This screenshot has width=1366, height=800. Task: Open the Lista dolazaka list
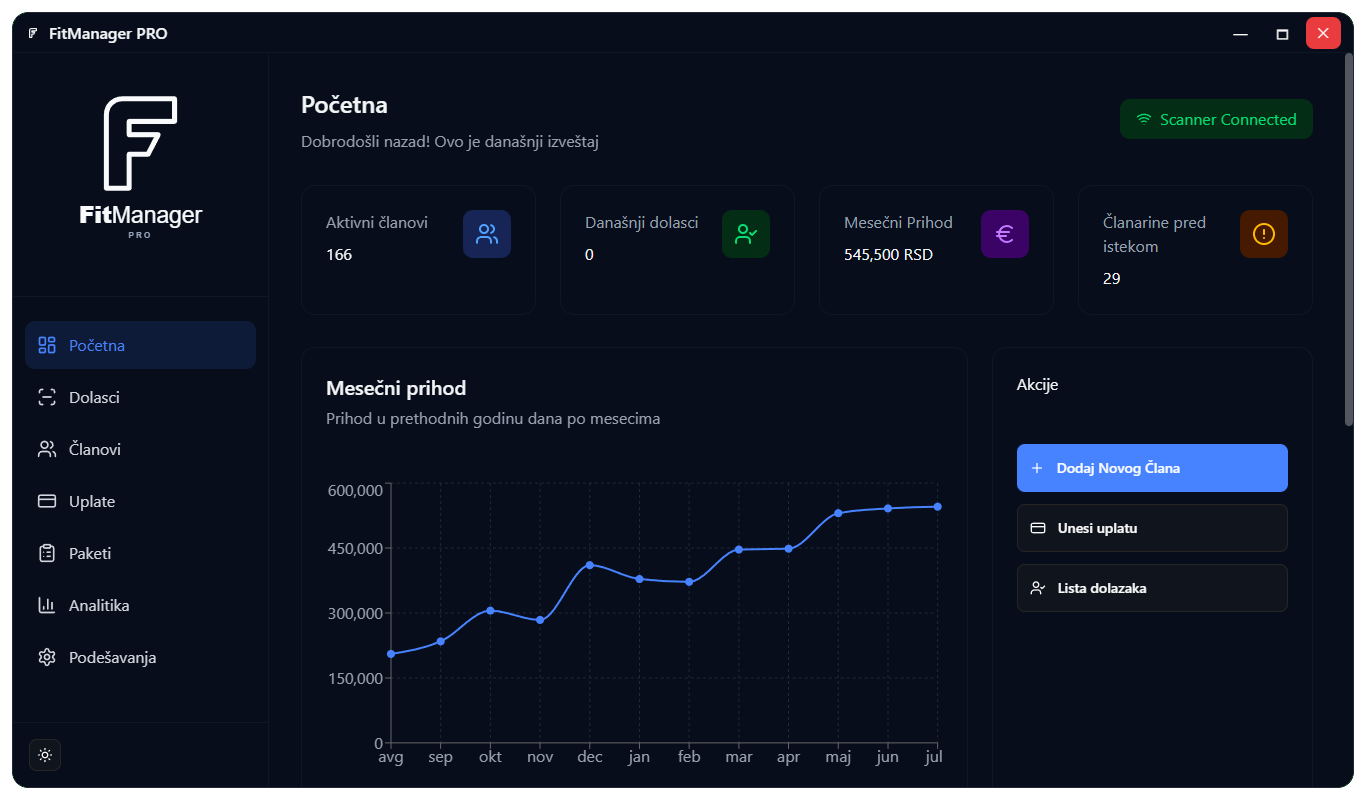tap(1152, 588)
